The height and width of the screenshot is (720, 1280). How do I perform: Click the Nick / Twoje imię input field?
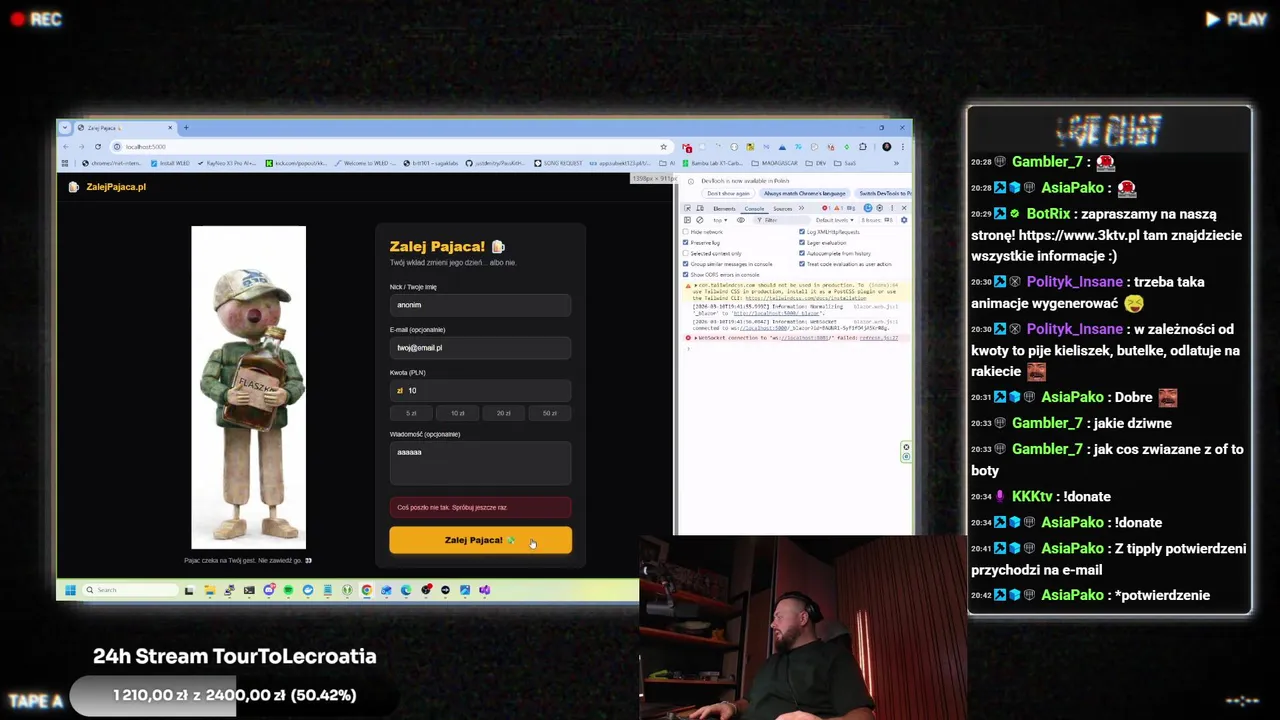point(480,305)
